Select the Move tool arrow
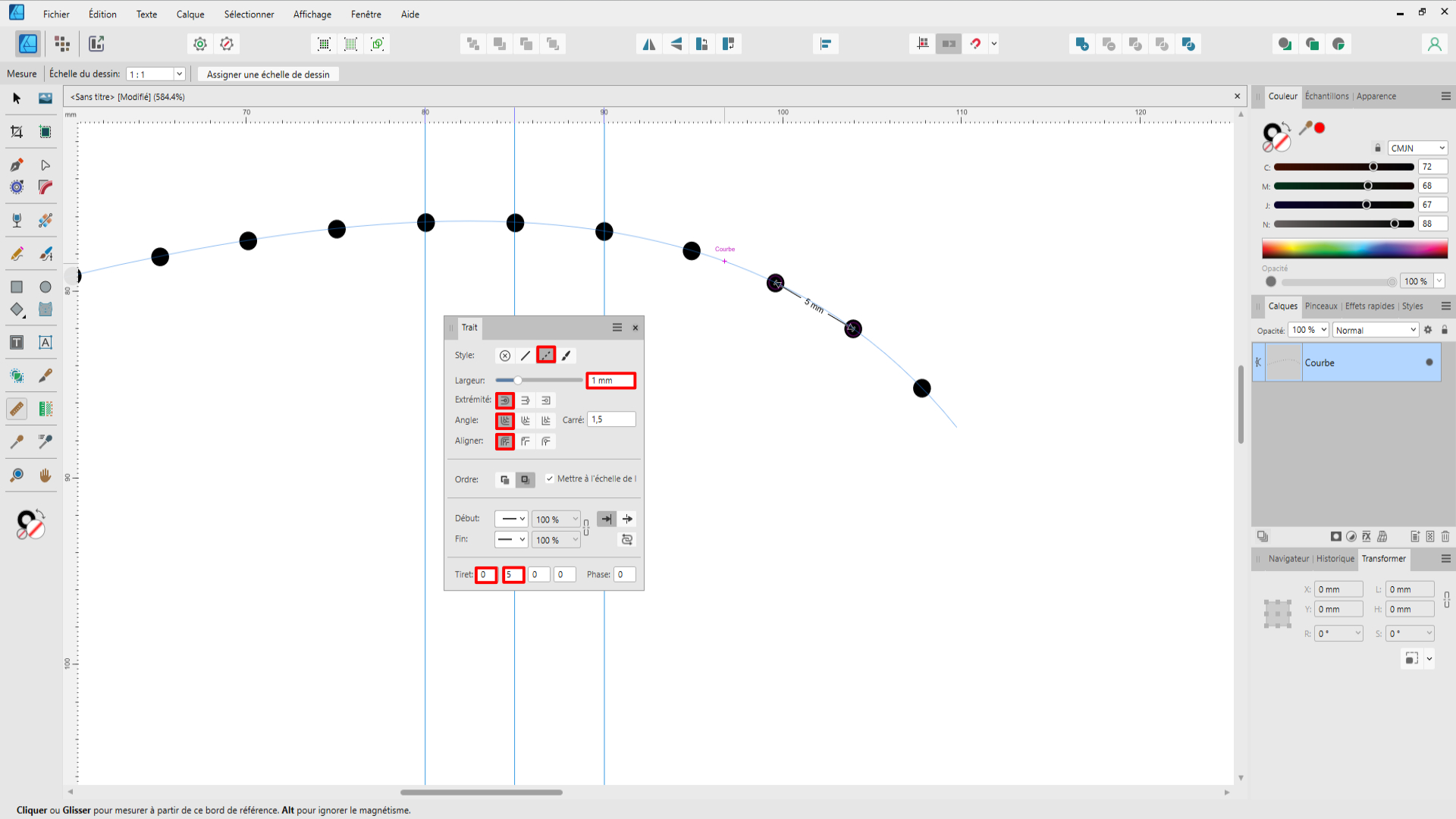This screenshot has width=1456, height=819. (x=17, y=99)
